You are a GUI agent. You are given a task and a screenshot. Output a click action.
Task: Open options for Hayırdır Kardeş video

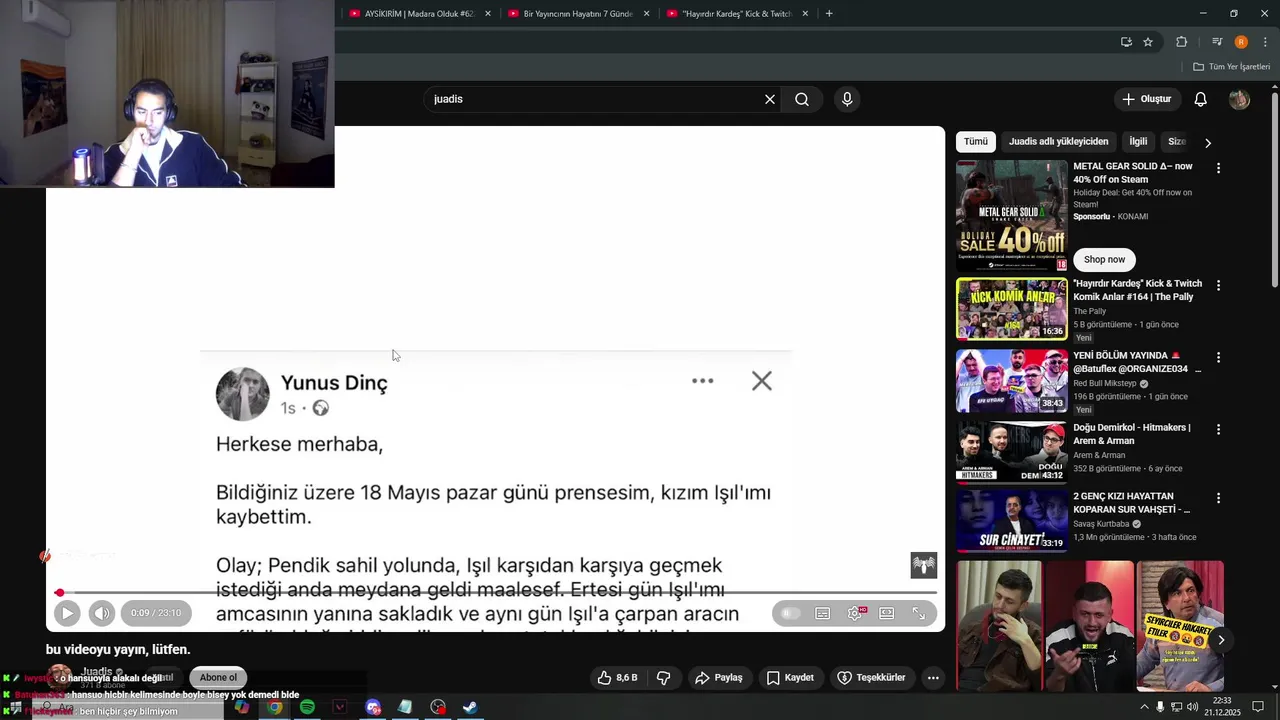click(x=1218, y=285)
